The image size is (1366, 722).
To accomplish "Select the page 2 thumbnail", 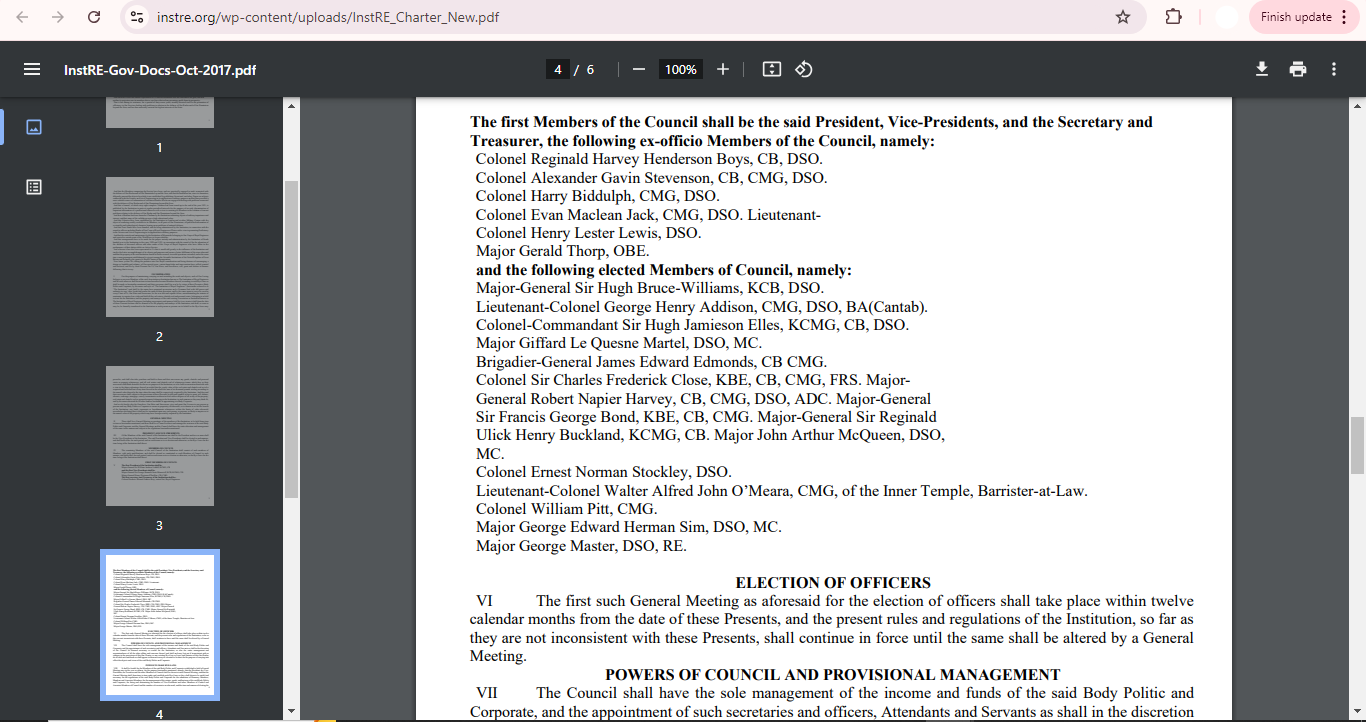I will coord(160,247).
